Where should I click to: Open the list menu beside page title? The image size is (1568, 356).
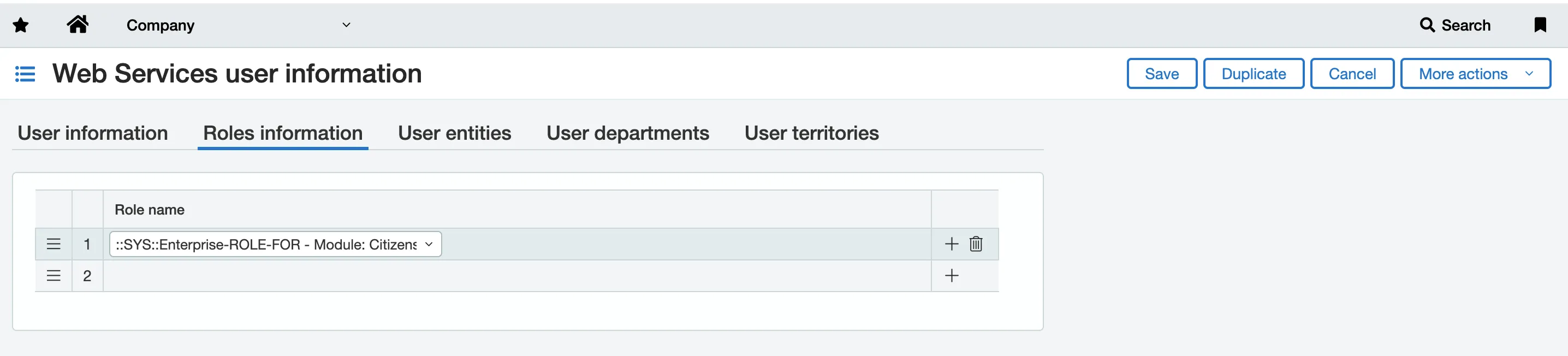pyautogui.click(x=25, y=74)
